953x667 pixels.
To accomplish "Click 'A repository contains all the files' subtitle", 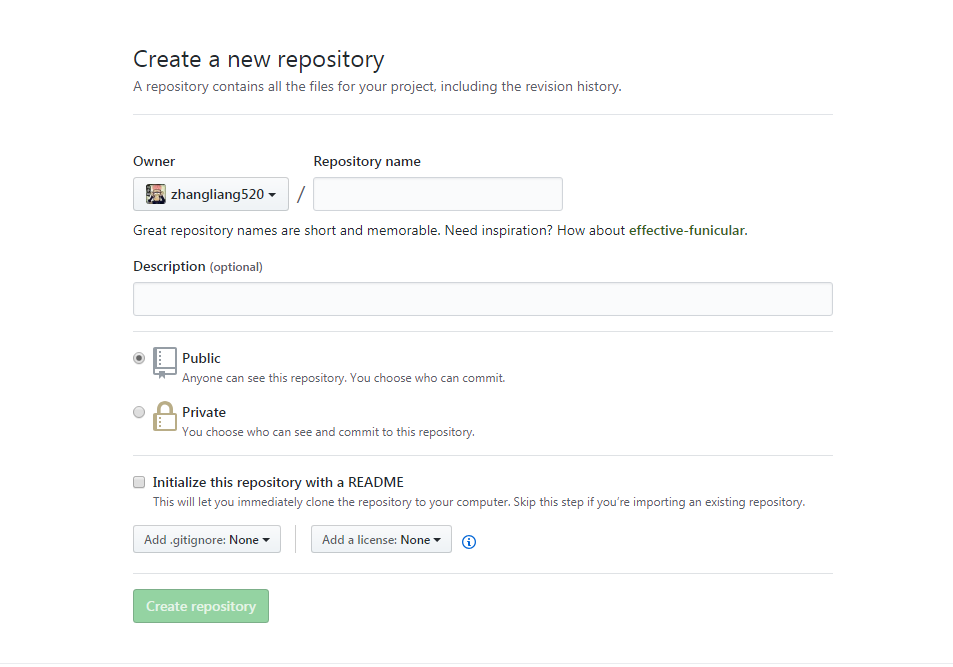I will click(x=377, y=86).
